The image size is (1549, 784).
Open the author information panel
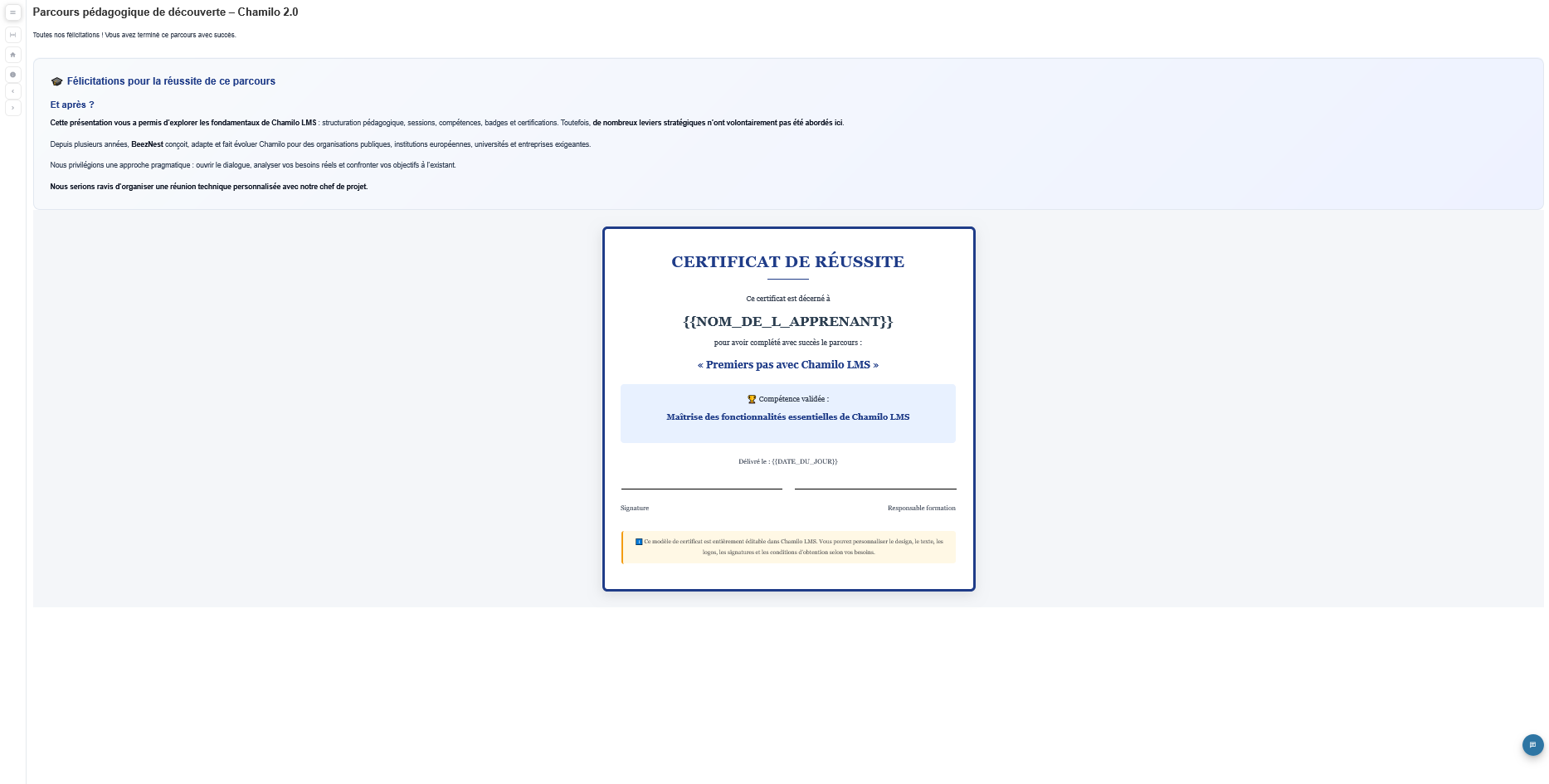(x=12, y=74)
